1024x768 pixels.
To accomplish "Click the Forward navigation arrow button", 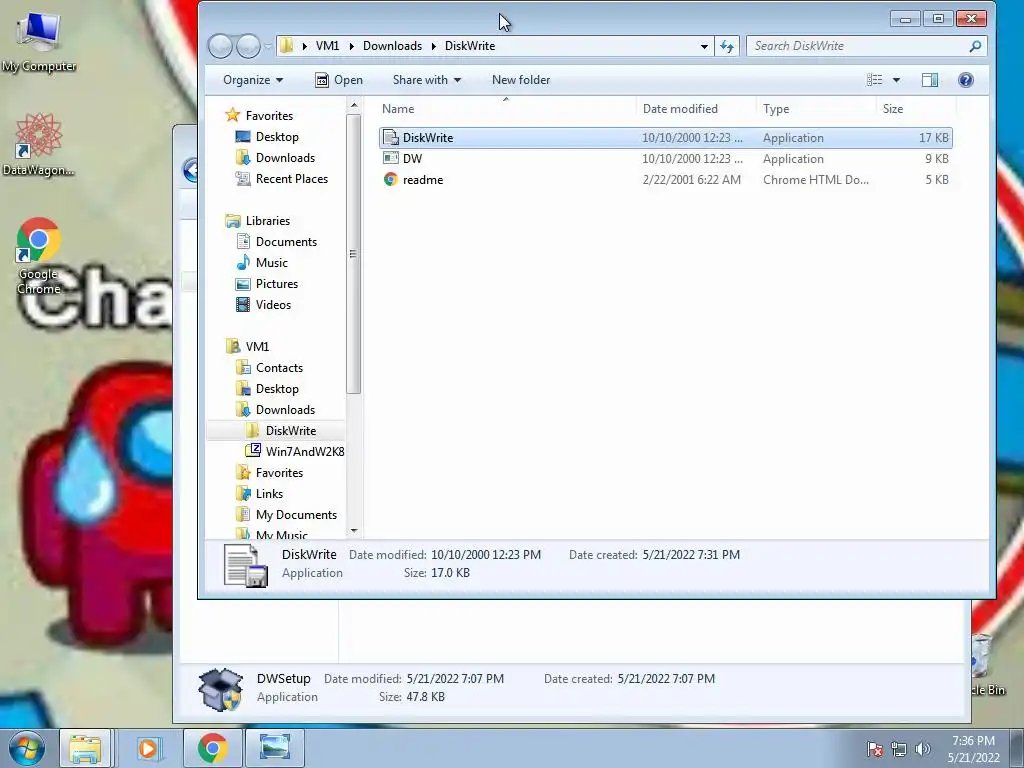I will (248, 46).
